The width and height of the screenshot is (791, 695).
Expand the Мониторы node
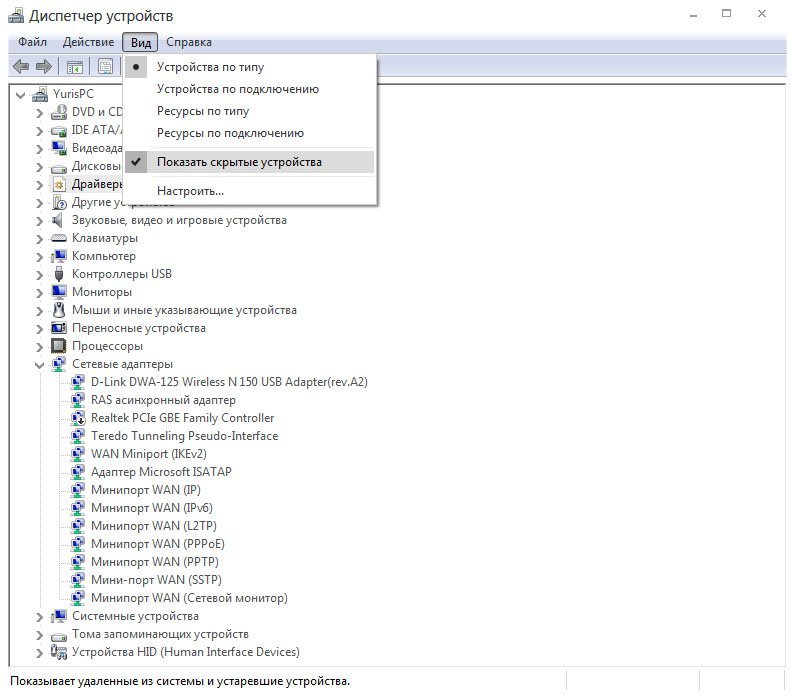(39, 293)
